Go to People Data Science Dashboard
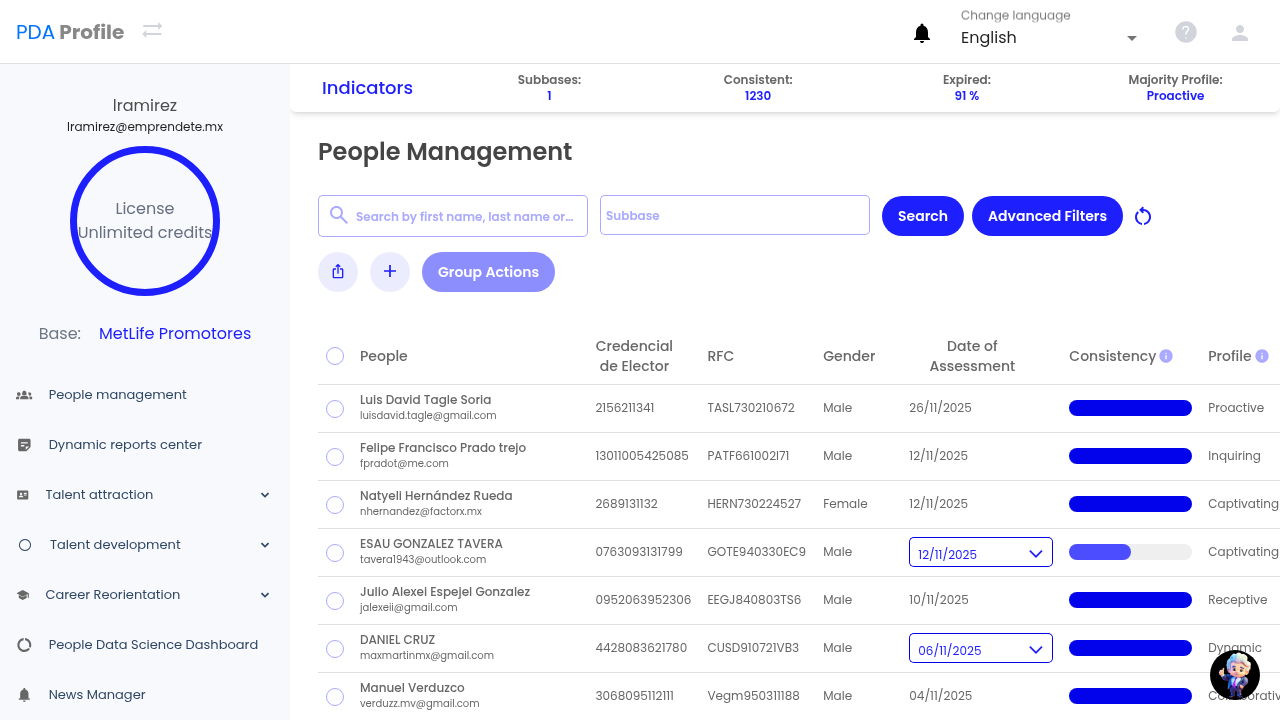This screenshot has width=1280, height=720. (153, 645)
